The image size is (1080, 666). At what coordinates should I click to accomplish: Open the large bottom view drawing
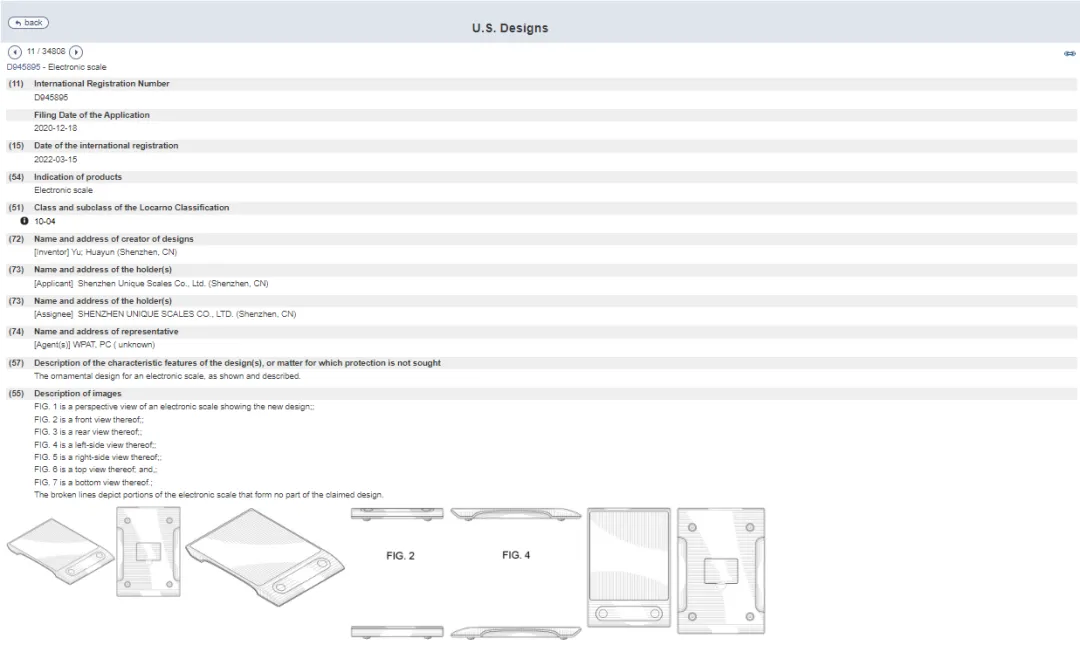721,571
